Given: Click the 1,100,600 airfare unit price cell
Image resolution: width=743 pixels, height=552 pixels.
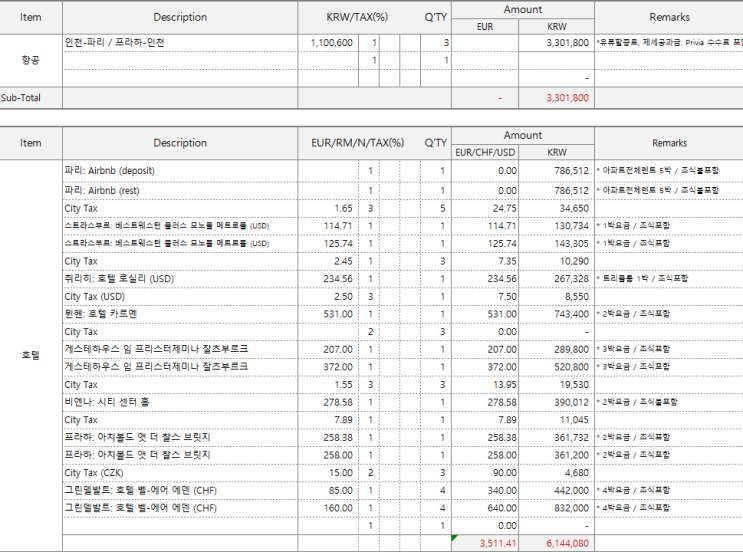Looking at the screenshot, I should pos(328,43).
